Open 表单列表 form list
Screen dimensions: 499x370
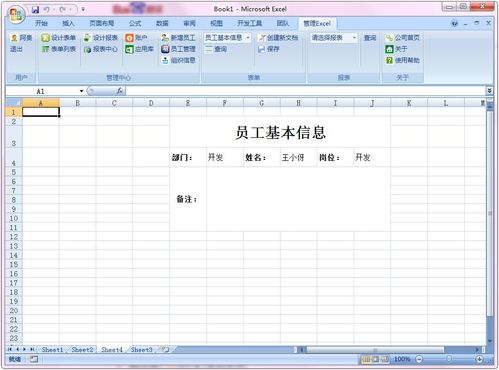[59, 49]
